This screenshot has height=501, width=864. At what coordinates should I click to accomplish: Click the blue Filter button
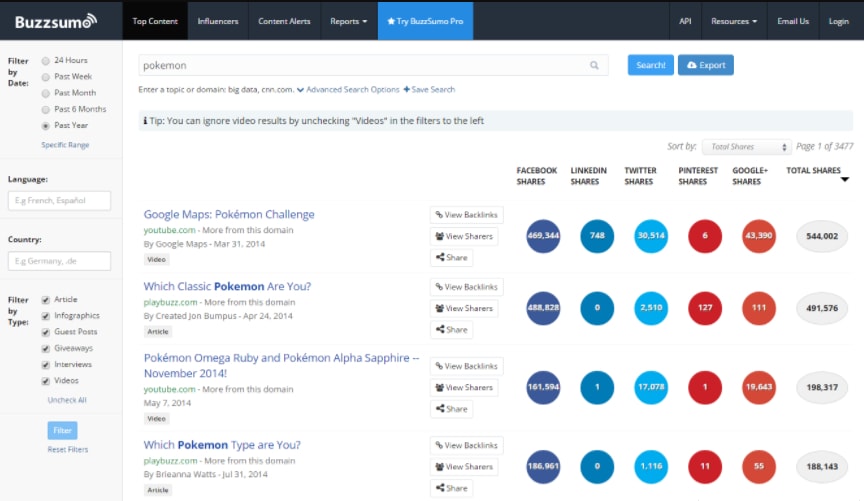(62, 430)
